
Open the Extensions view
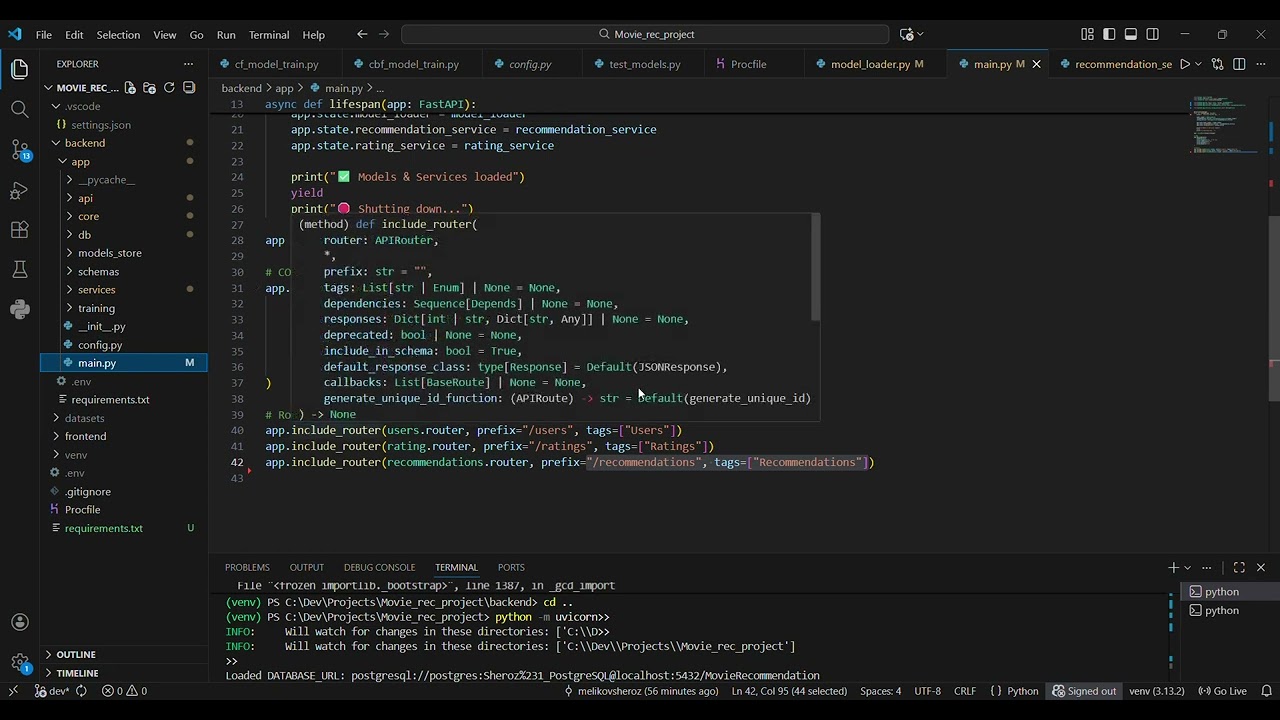click(x=20, y=230)
